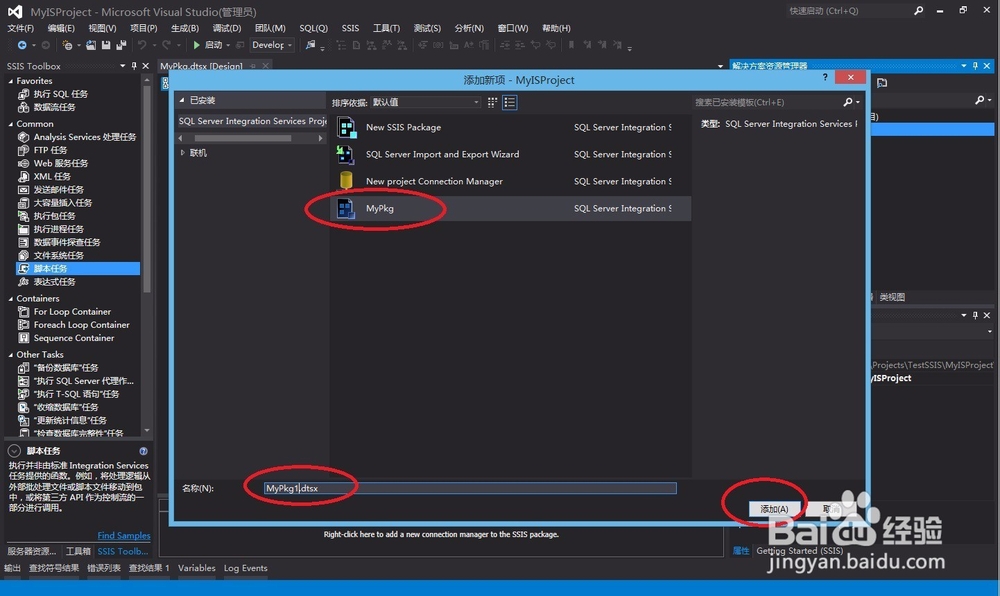Switch to the SSIS Toolbox bottom tab

pyautogui.click(x=122, y=551)
